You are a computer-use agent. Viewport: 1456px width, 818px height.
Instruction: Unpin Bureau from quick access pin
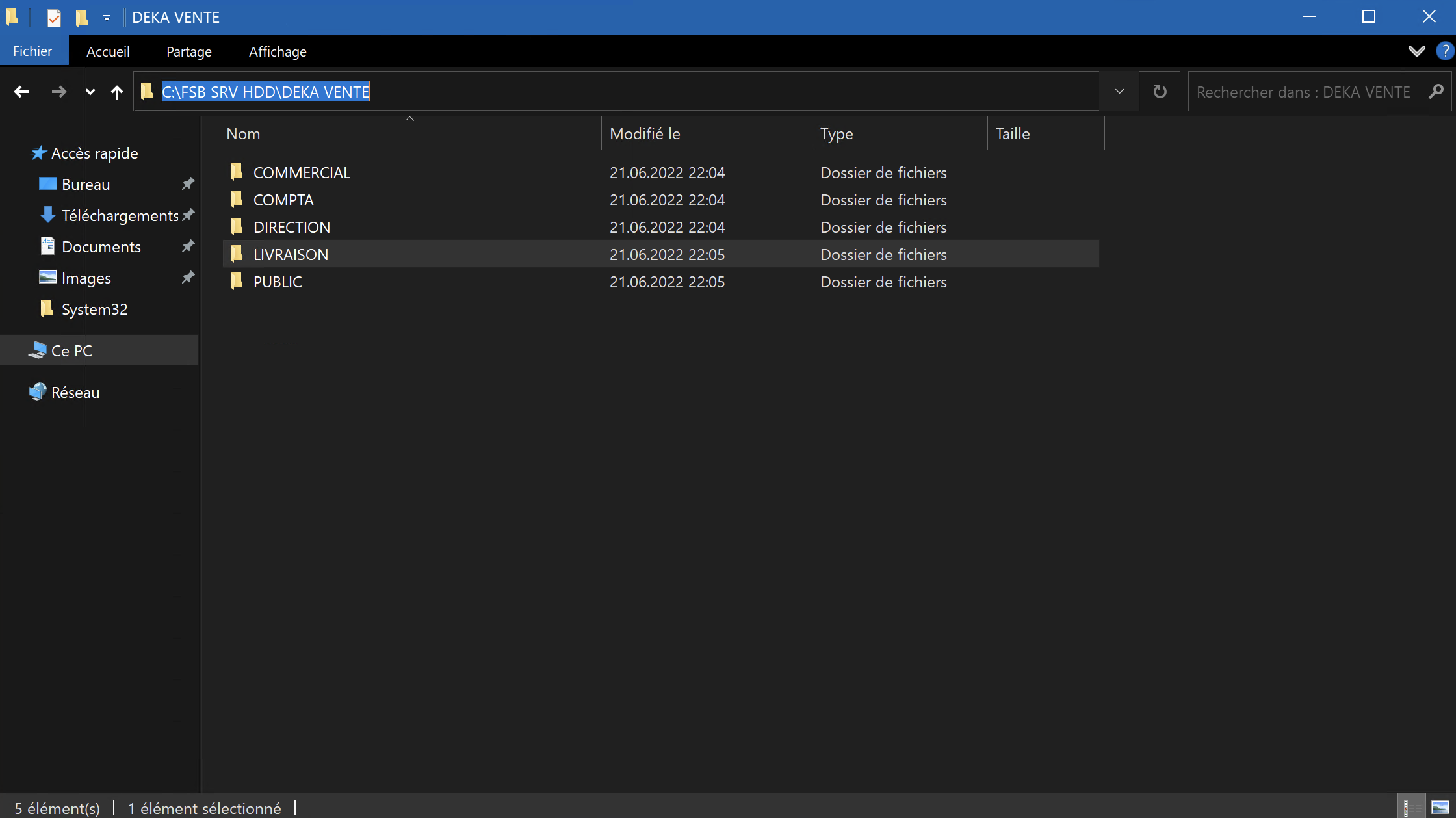pyautogui.click(x=188, y=184)
